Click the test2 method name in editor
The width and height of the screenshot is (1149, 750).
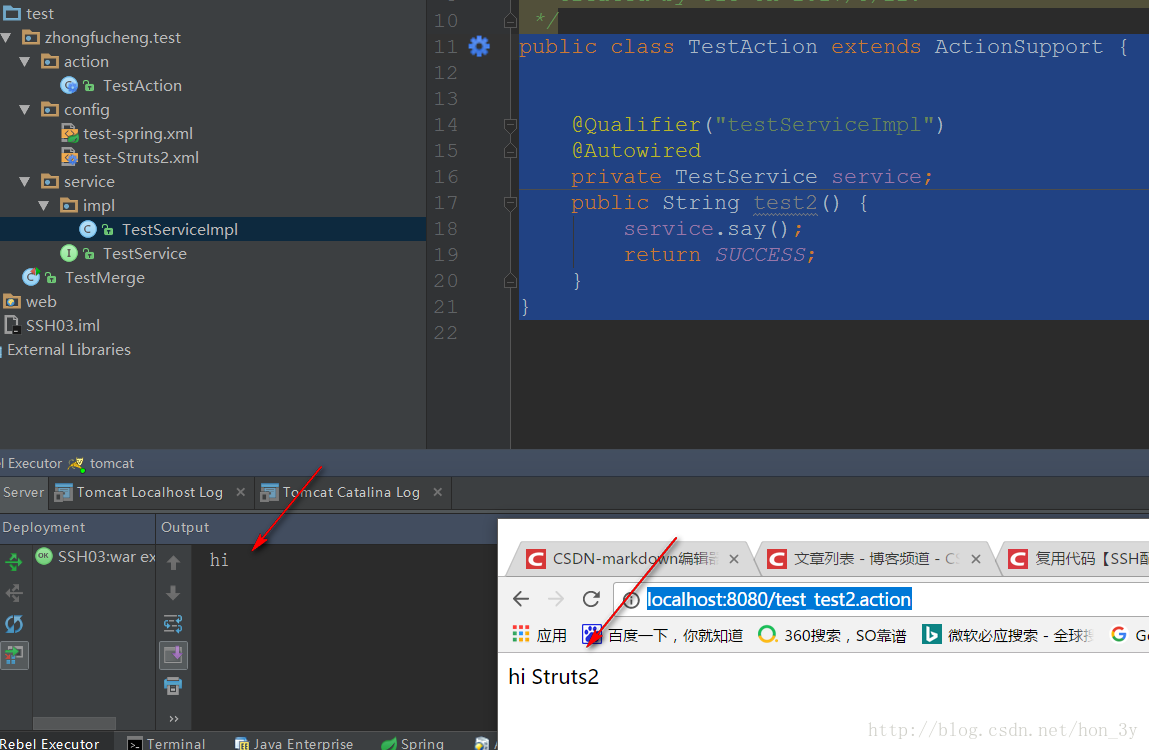coord(786,203)
